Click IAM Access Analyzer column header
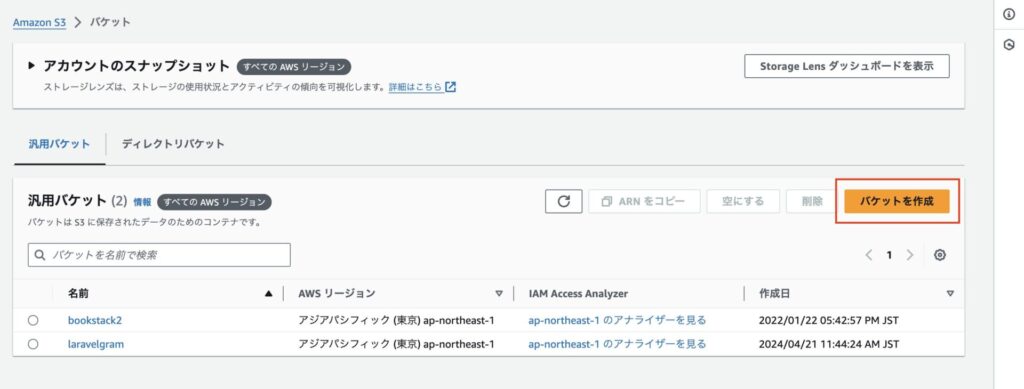The height and width of the screenshot is (389, 1024). (x=579, y=294)
